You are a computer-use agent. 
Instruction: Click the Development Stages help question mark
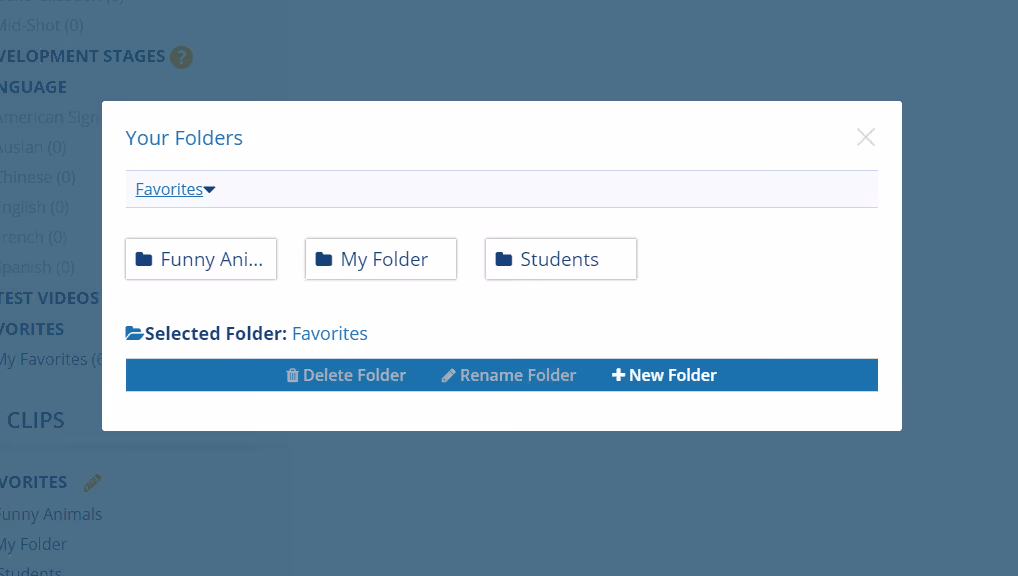click(181, 57)
